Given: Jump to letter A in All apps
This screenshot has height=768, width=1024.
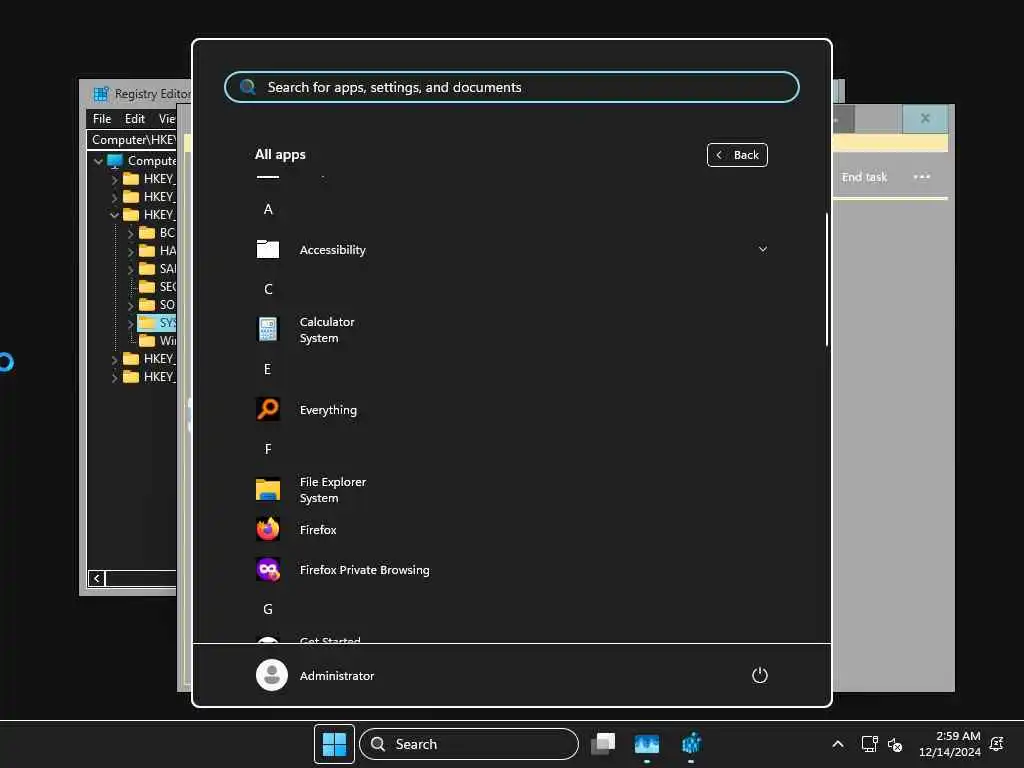Looking at the screenshot, I should [268, 209].
